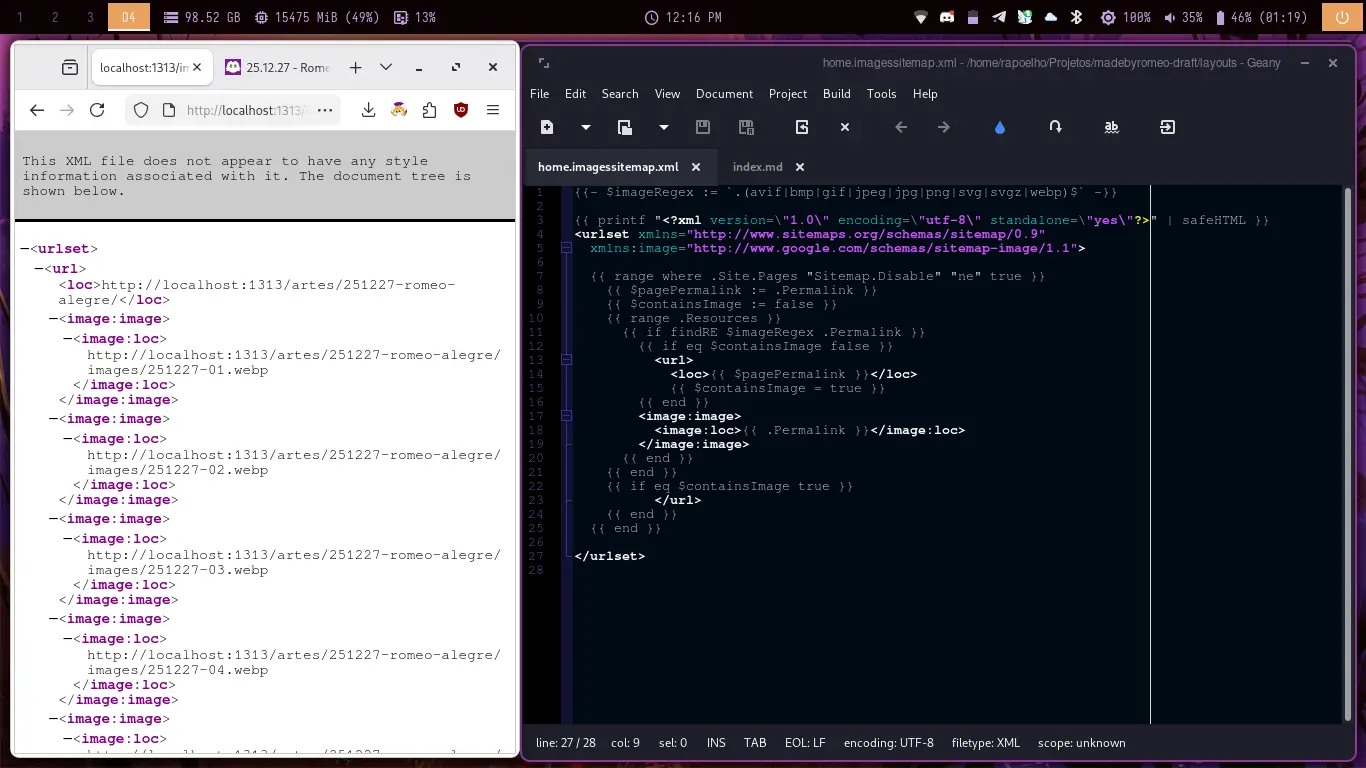
Task: Quit Geany using the exit toolbar icon
Action: pyautogui.click(x=1167, y=127)
